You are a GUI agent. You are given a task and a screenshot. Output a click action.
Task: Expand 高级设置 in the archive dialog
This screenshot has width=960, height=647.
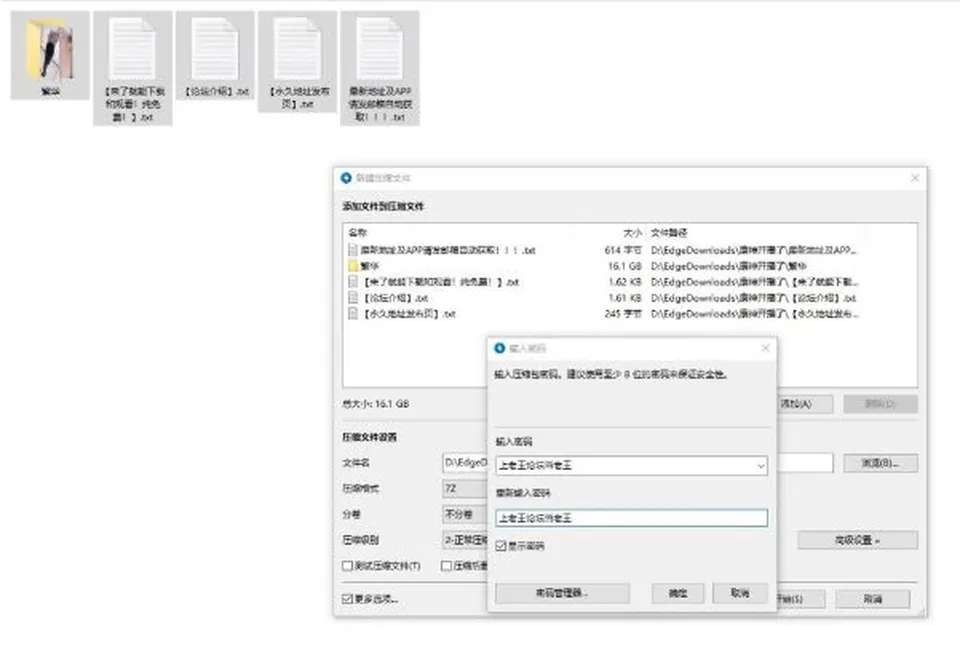(857, 540)
